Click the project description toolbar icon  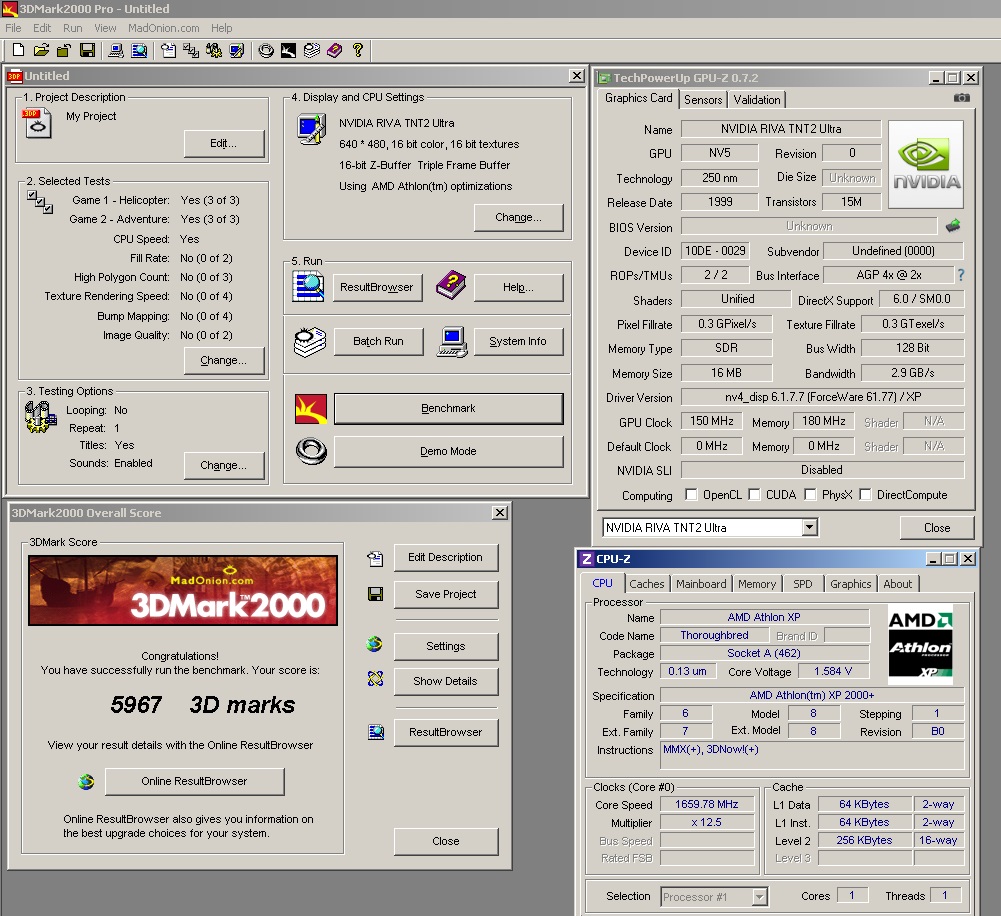pyautogui.click(x=169, y=50)
